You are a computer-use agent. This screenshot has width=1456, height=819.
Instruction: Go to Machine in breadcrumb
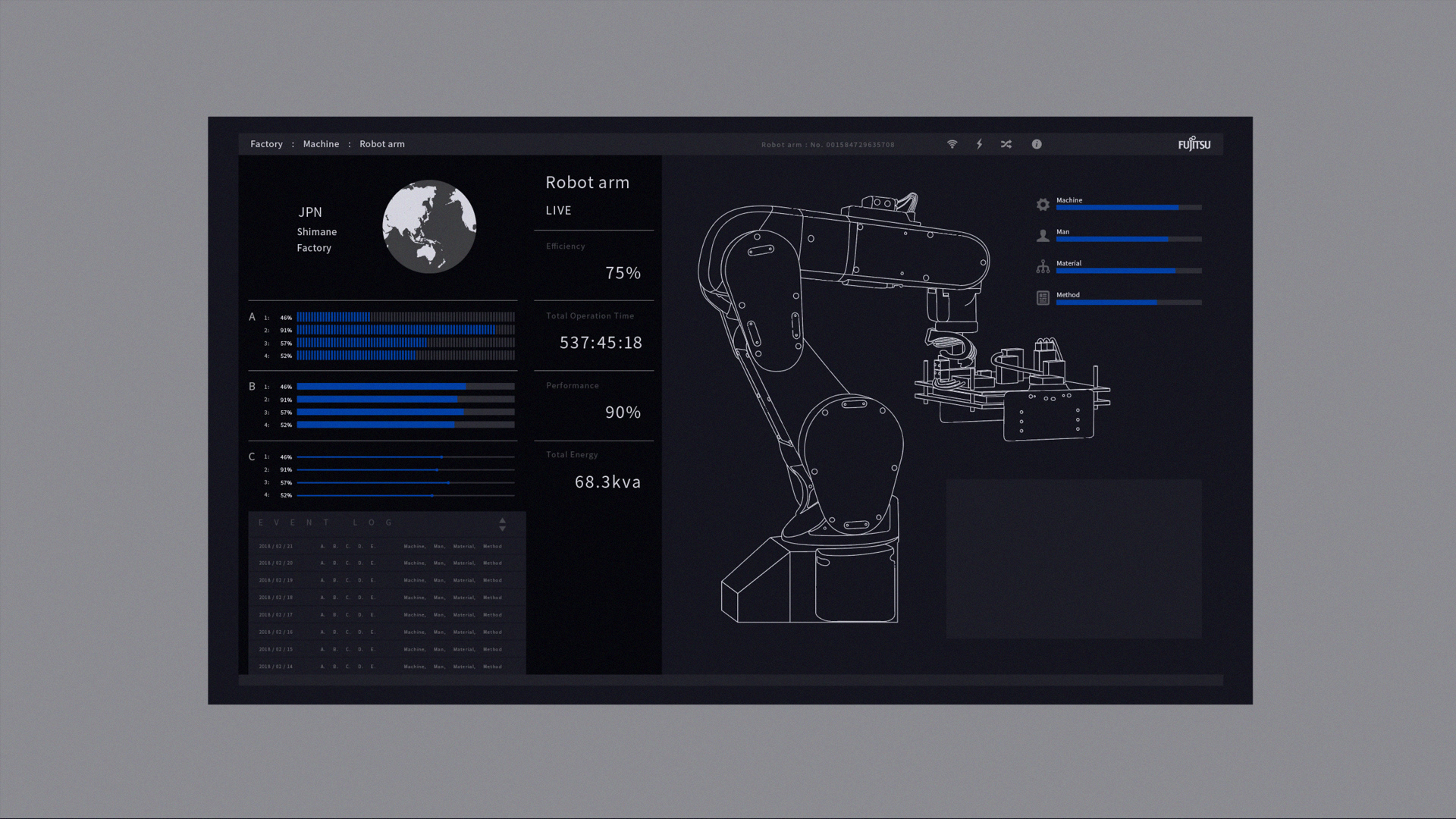321,144
